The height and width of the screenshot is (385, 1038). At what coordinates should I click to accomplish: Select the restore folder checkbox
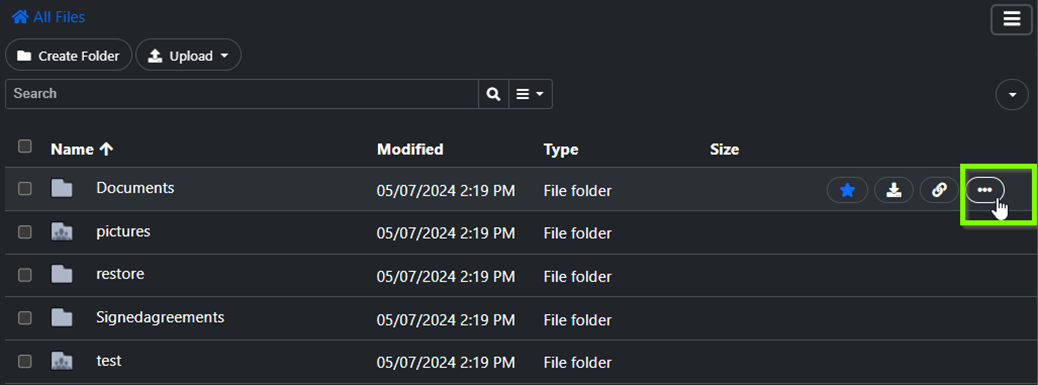tap(24, 275)
